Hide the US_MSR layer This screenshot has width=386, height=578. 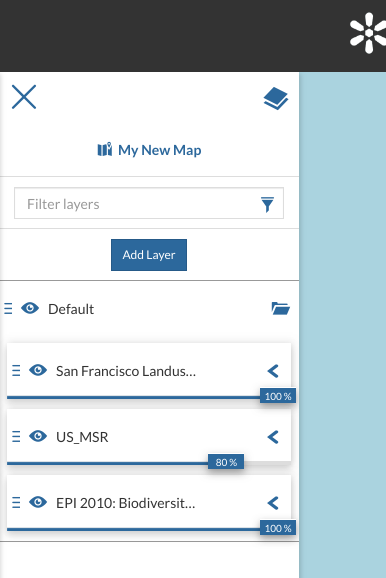[38, 436]
